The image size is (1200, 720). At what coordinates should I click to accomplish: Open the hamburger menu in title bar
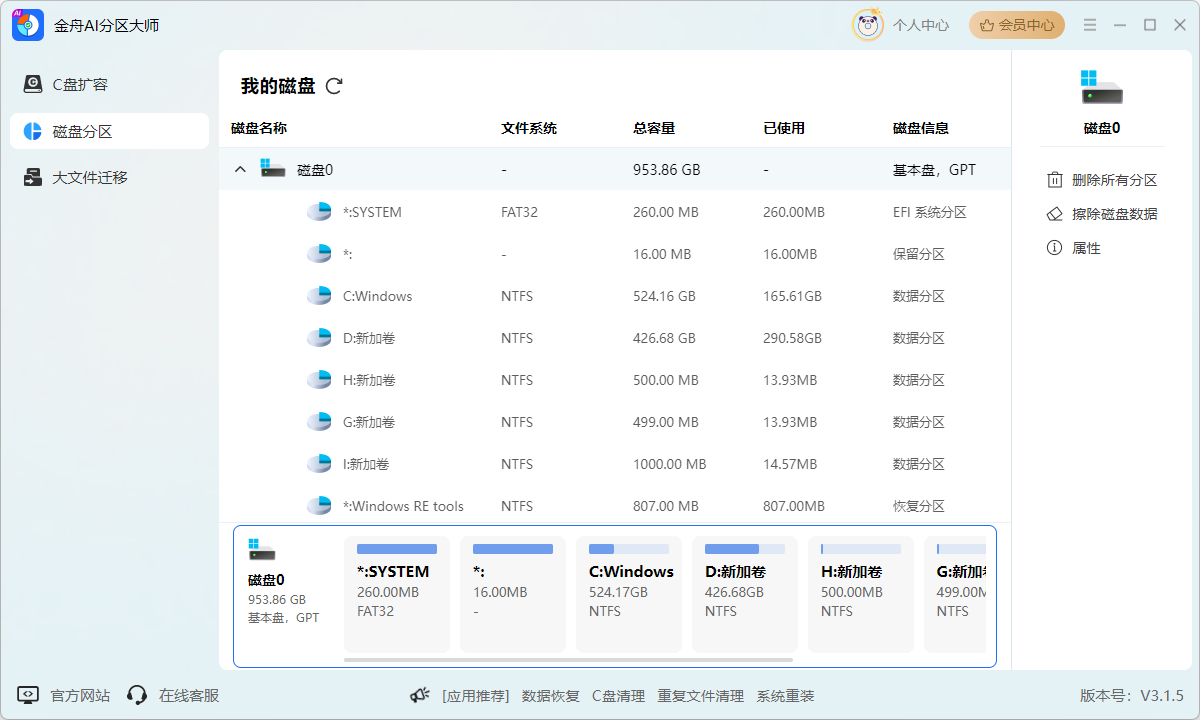[1090, 25]
